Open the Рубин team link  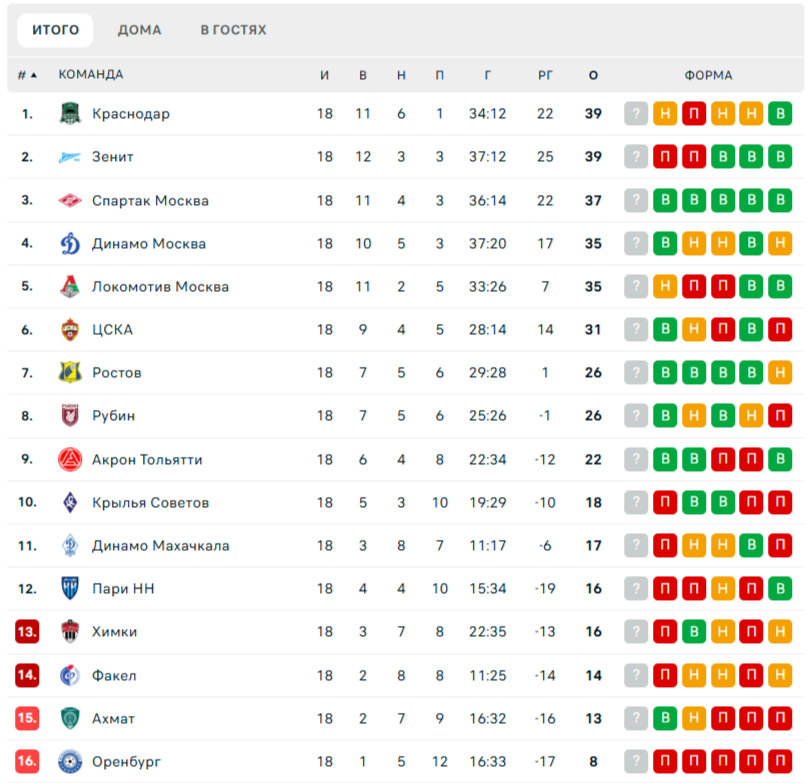click(x=114, y=416)
